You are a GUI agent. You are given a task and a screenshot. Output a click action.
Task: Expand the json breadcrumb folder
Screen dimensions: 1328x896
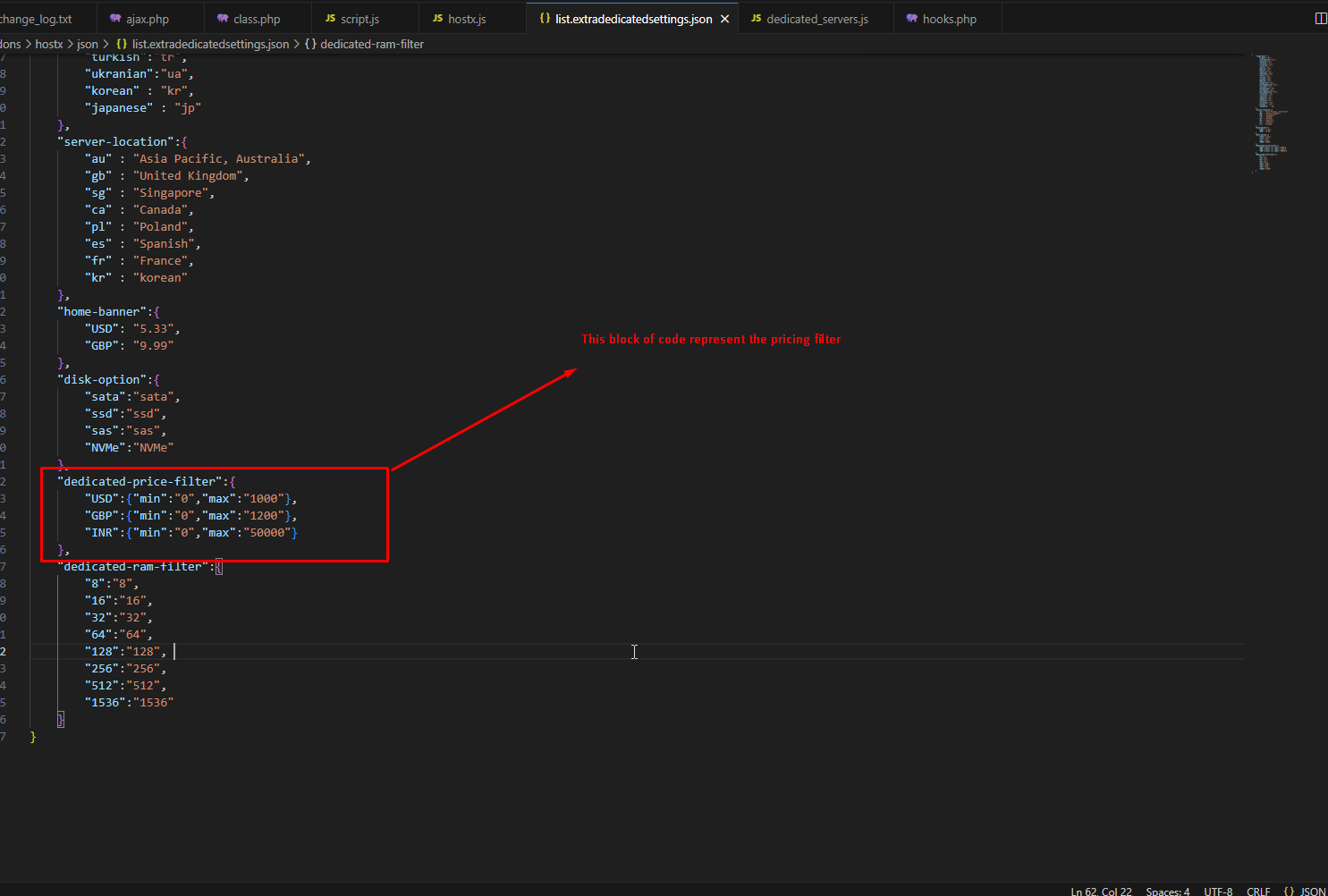[88, 44]
